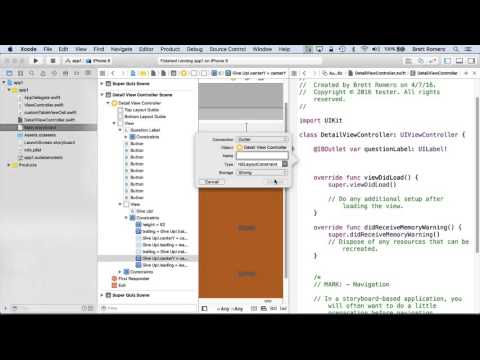
Task: Click Cancel in the connection popup
Action: coord(212,182)
